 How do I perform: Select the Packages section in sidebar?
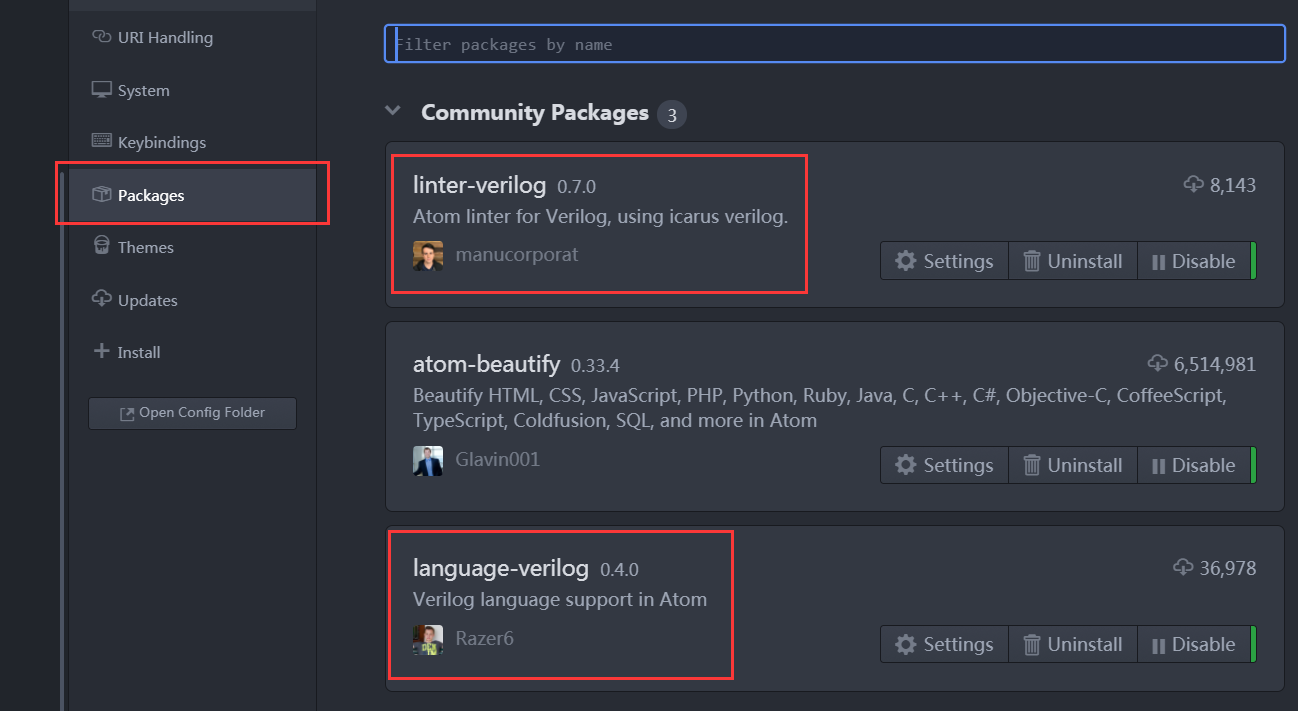148,195
